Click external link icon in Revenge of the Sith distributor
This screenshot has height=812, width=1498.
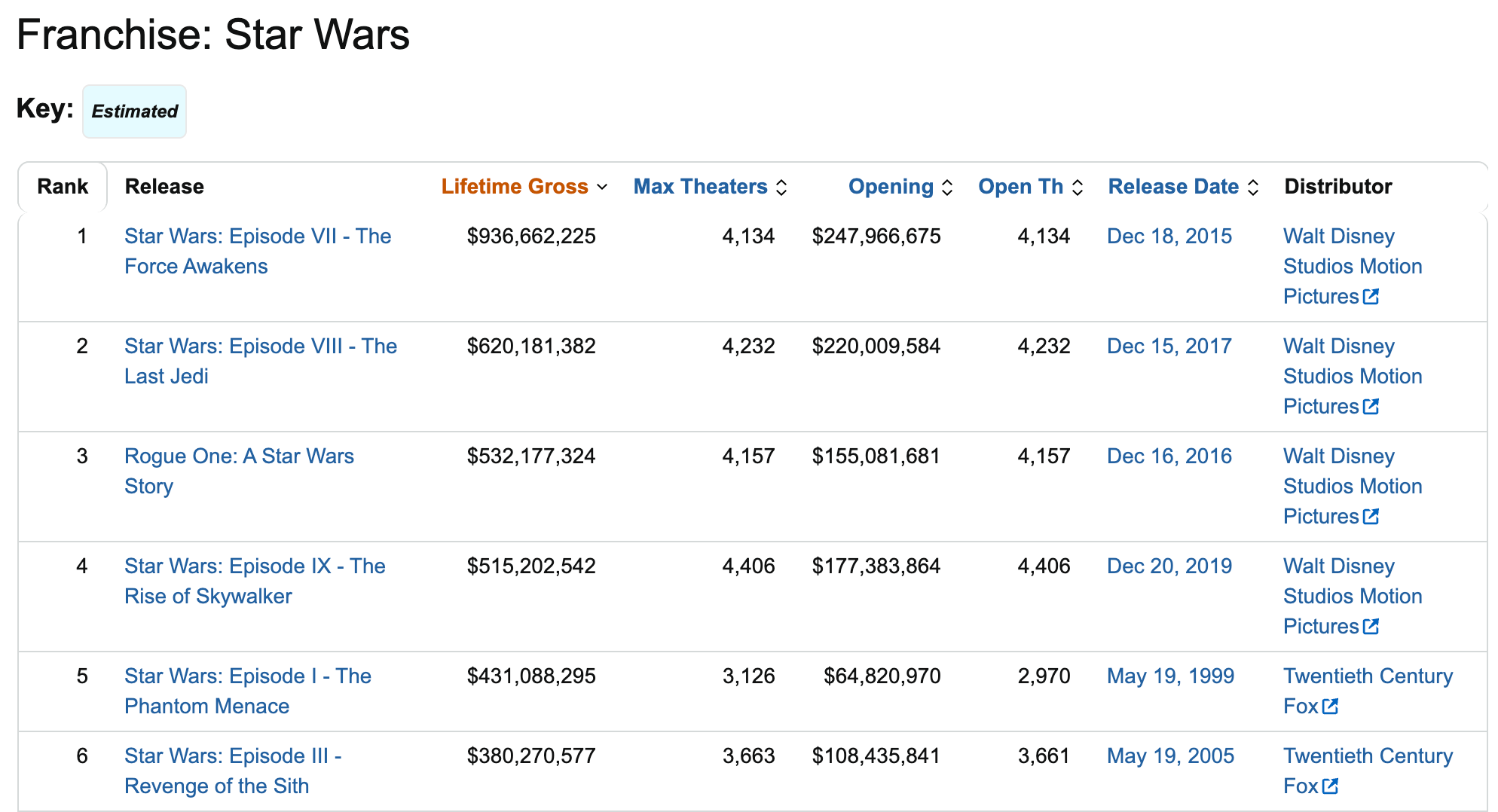pos(1330,786)
